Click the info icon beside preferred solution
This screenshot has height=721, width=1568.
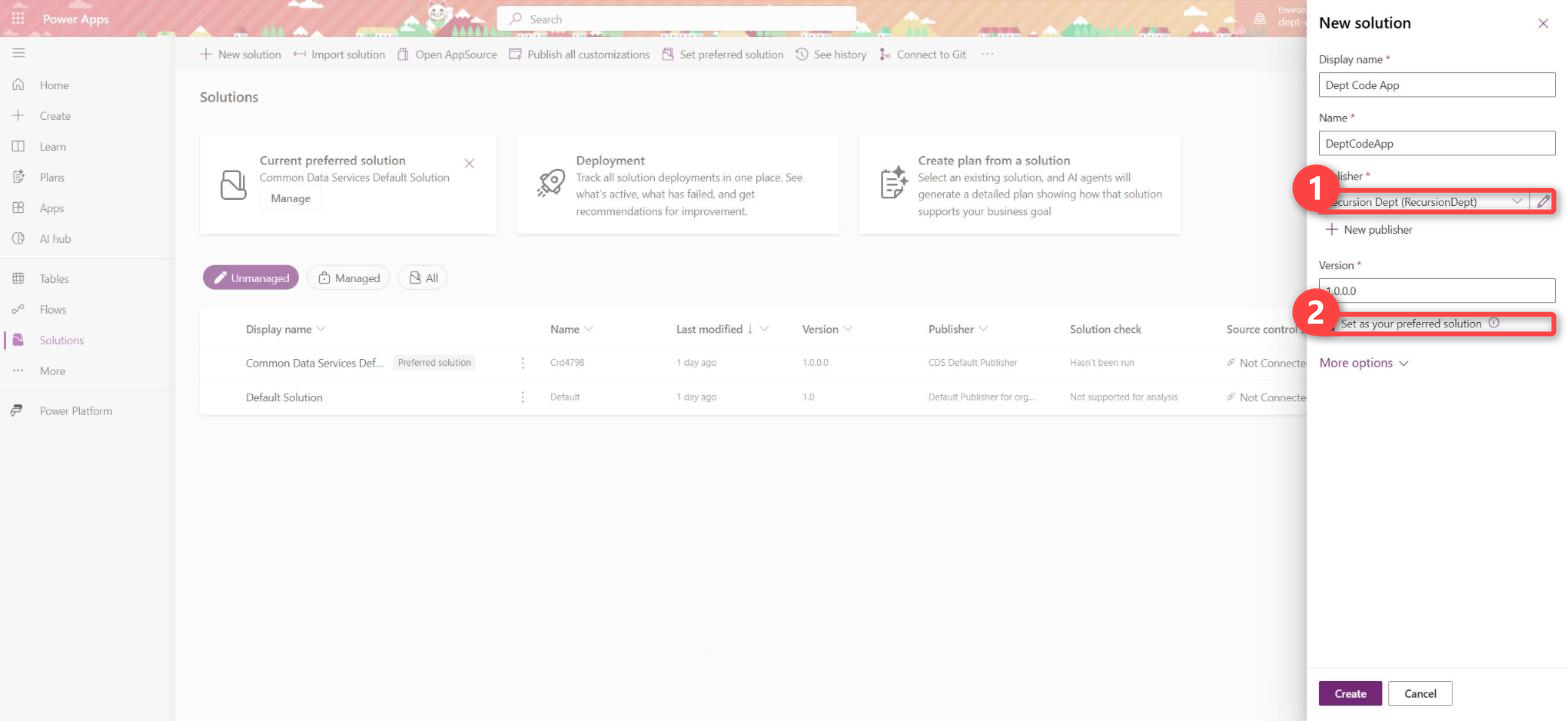1494,323
